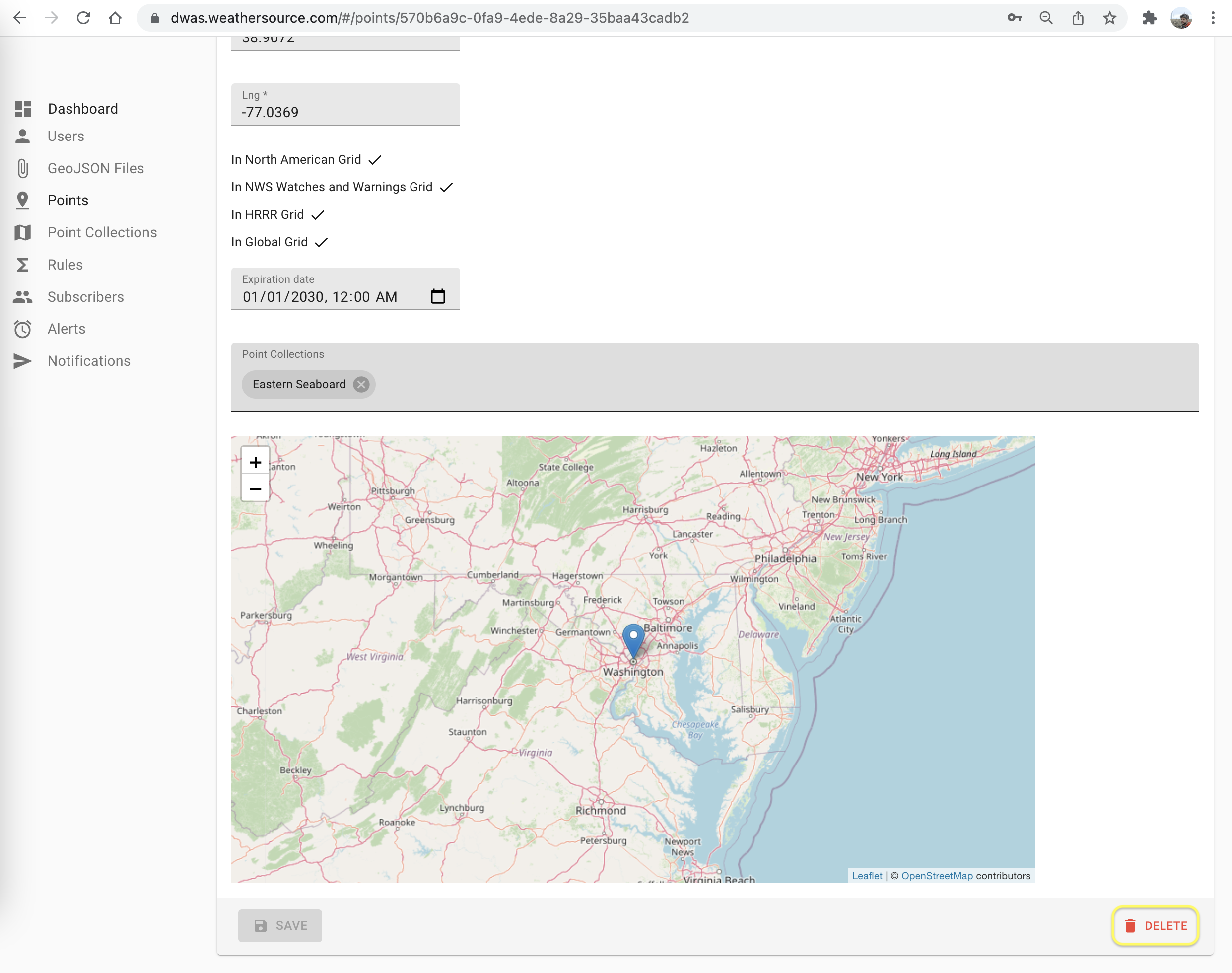Click the SAVE button
The height and width of the screenshot is (973, 1232).
(x=279, y=926)
